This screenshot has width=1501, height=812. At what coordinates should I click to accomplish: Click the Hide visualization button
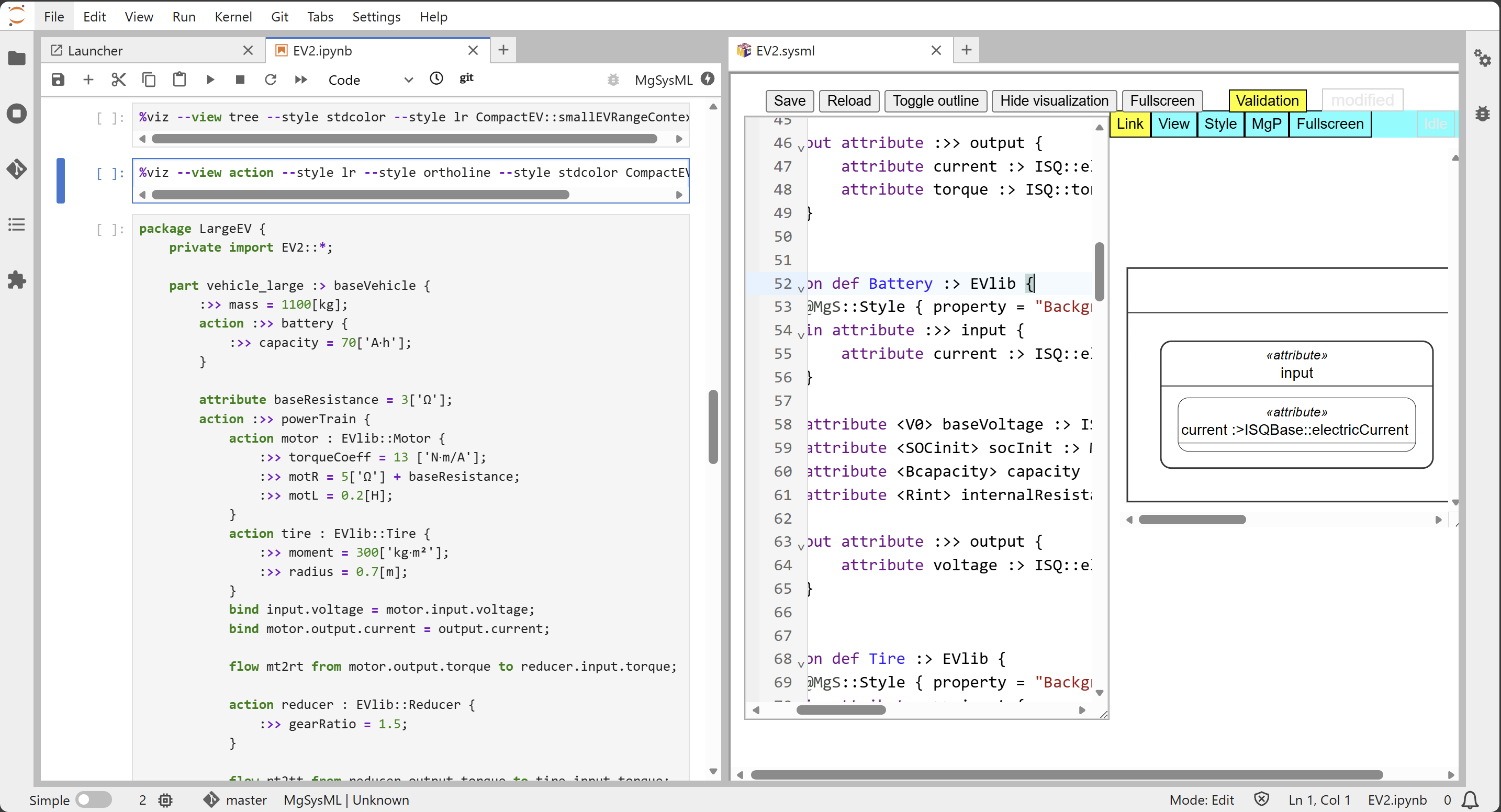(x=1054, y=100)
